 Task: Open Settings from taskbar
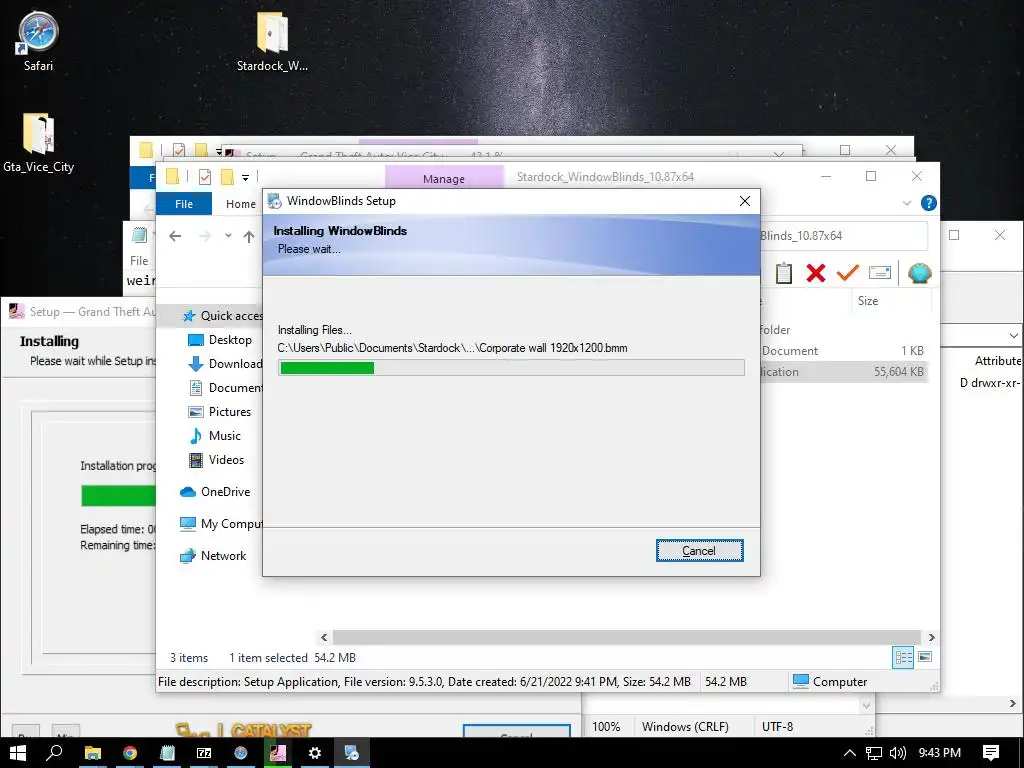point(315,753)
